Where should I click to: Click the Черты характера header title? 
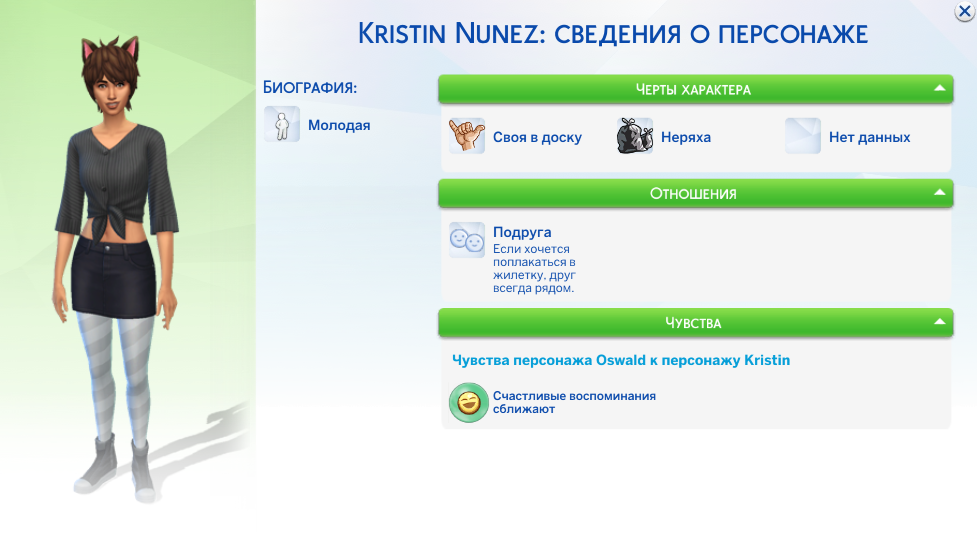click(693, 90)
